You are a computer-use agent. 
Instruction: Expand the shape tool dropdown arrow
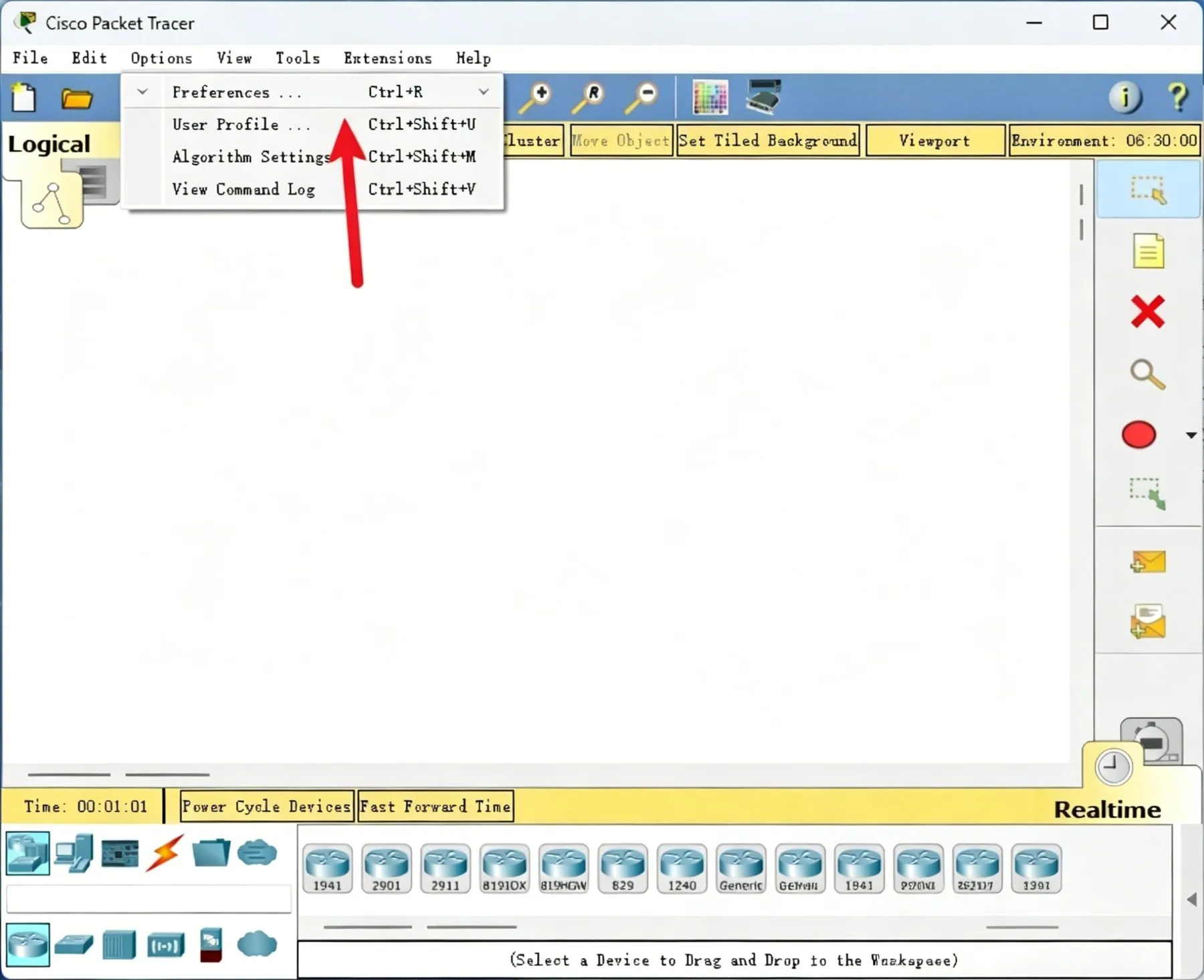pyautogui.click(x=1191, y=435)
